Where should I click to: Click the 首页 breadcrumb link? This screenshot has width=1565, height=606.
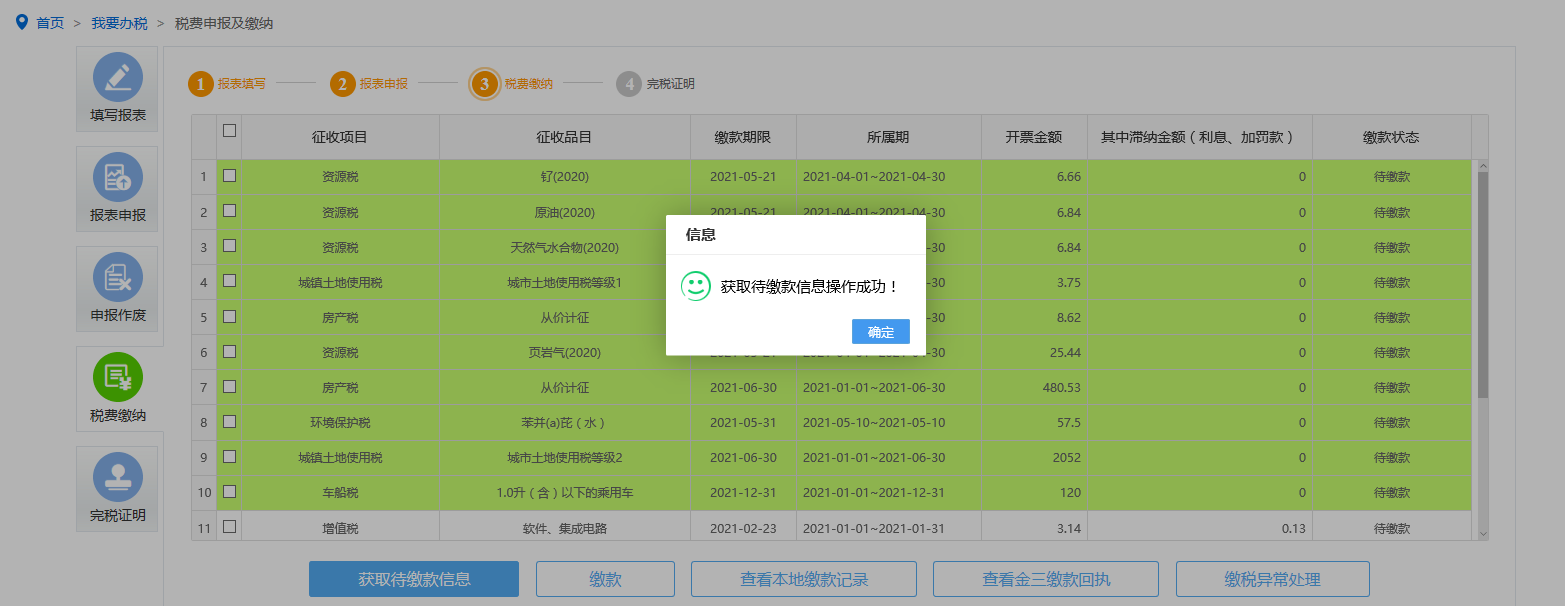coord(50,23)
